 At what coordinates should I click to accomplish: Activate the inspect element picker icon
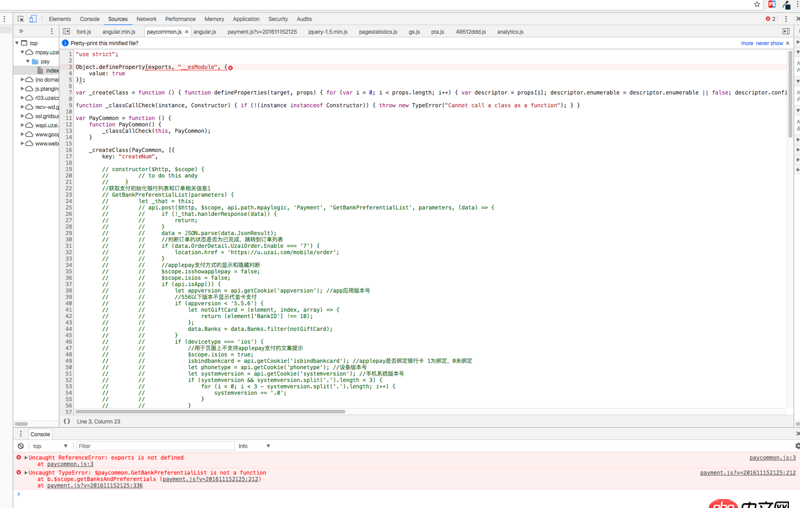(20, 19)
